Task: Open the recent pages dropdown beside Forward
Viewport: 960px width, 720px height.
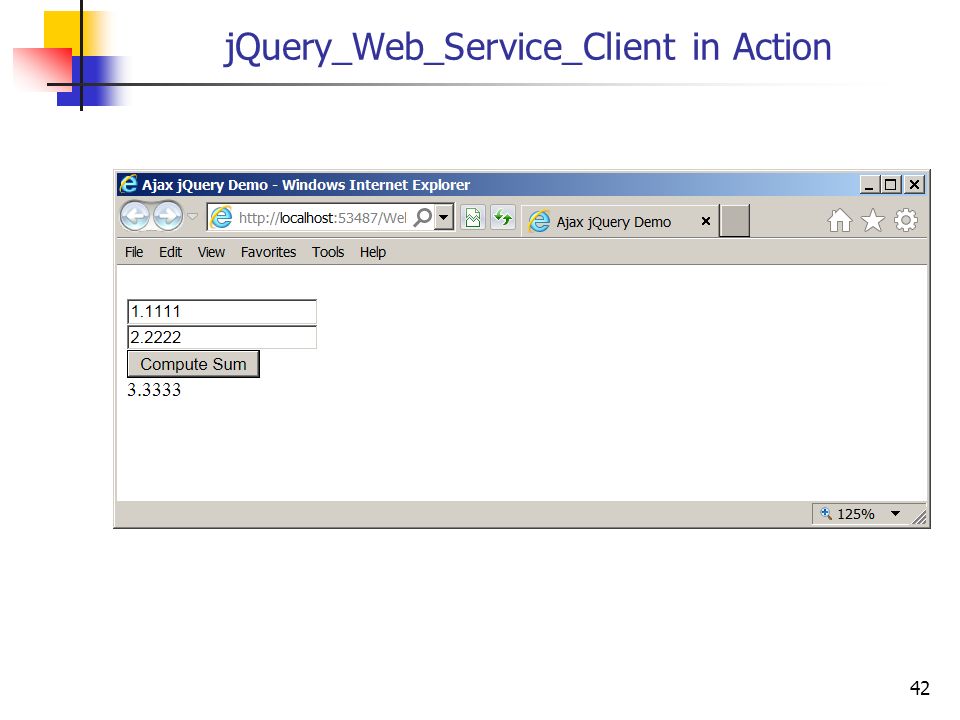Action: 192,216
